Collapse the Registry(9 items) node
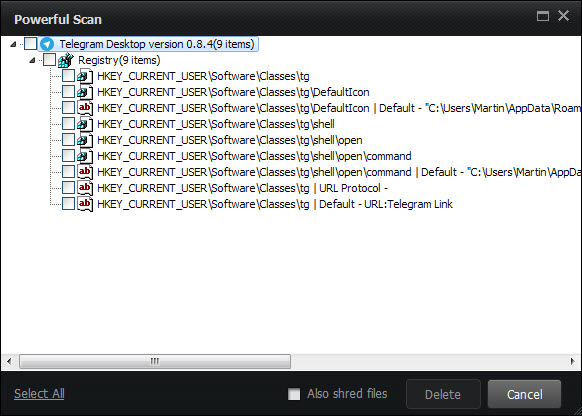The image size is (582, 416). [32, 60]
